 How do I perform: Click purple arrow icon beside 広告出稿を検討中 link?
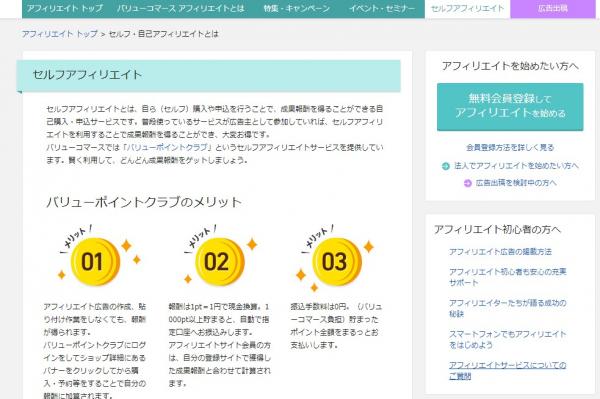point(468,183)
